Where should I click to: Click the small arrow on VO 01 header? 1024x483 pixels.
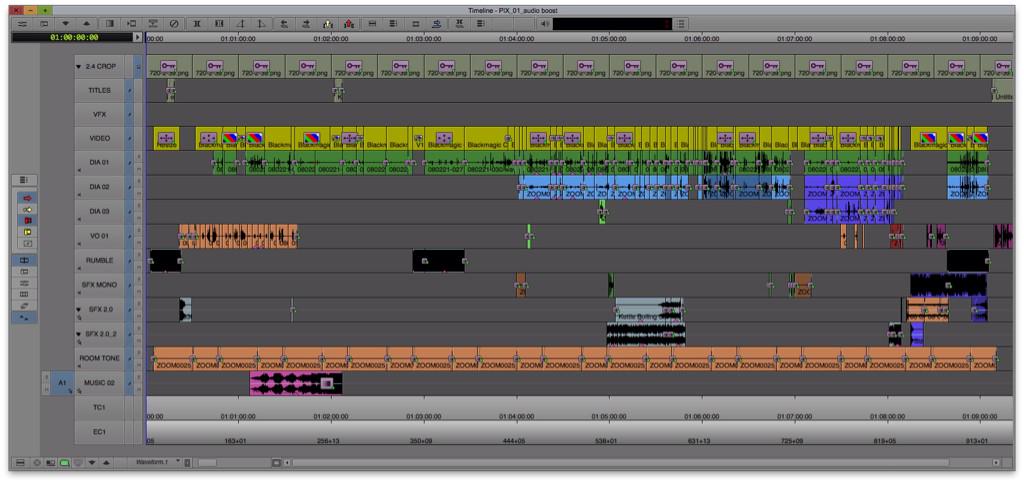(x=79, y=243)
